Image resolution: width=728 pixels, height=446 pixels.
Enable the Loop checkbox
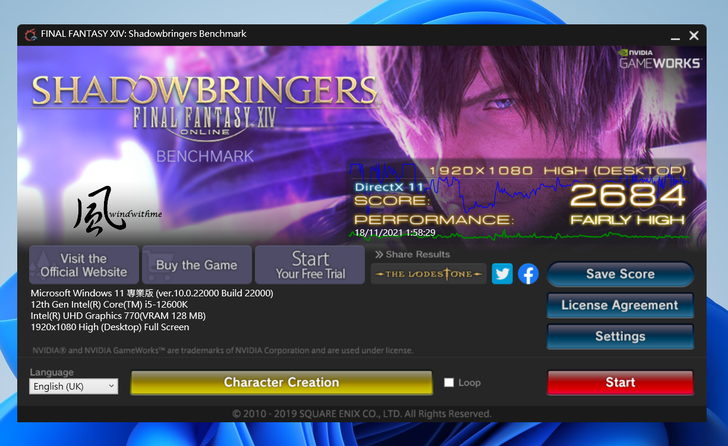[x=448, y=382]
